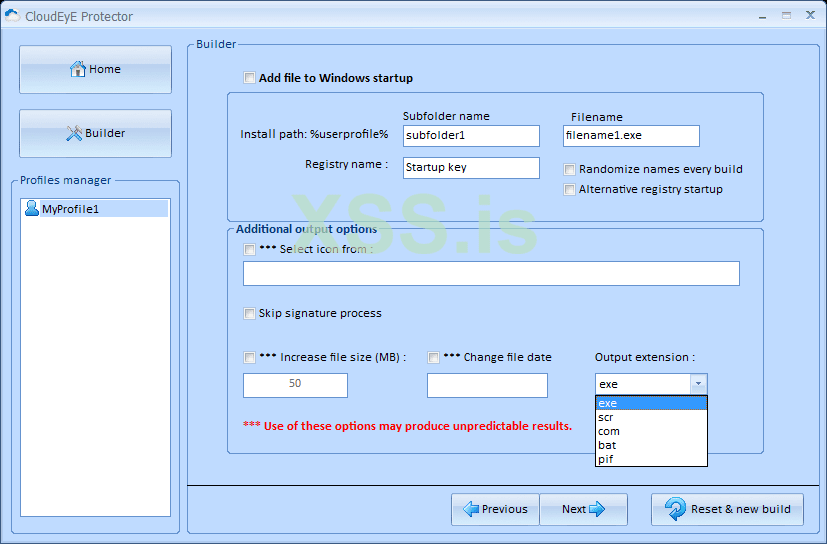Choose exe in the extension list
The height and width of the screenshot is (544, 827).
click(x=651, y=403)
